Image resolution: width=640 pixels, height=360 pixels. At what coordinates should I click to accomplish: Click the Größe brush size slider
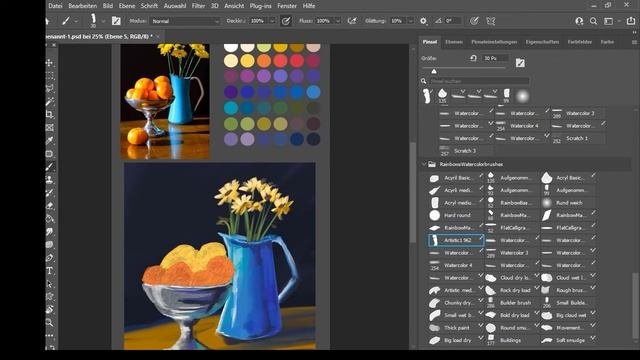tap(463, 69)
